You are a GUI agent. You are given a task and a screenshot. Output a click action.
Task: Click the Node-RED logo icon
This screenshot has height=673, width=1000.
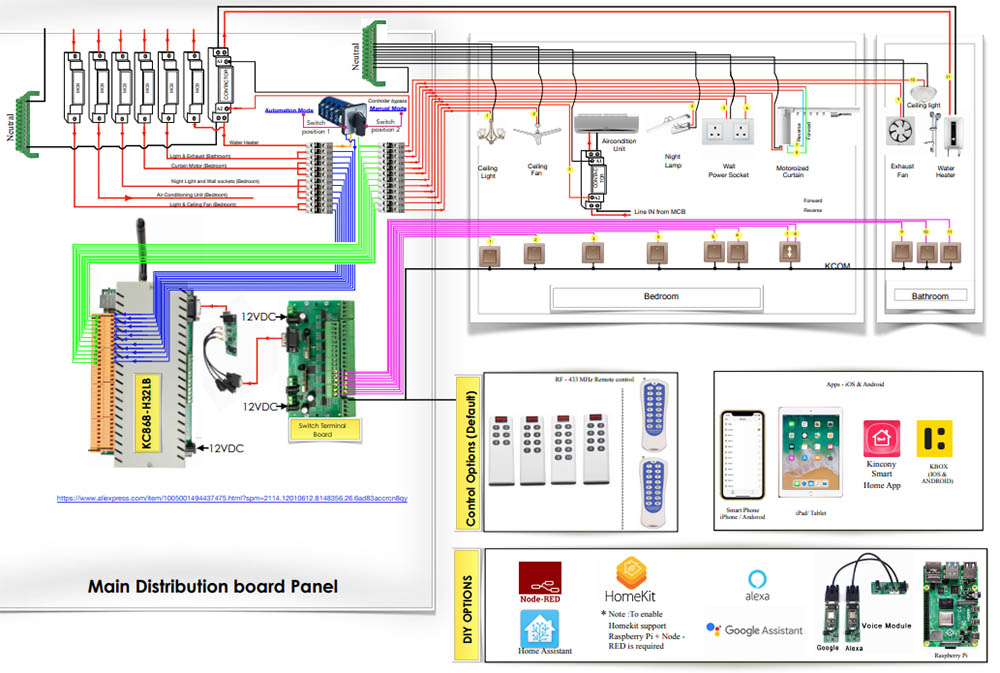[539, 581]
